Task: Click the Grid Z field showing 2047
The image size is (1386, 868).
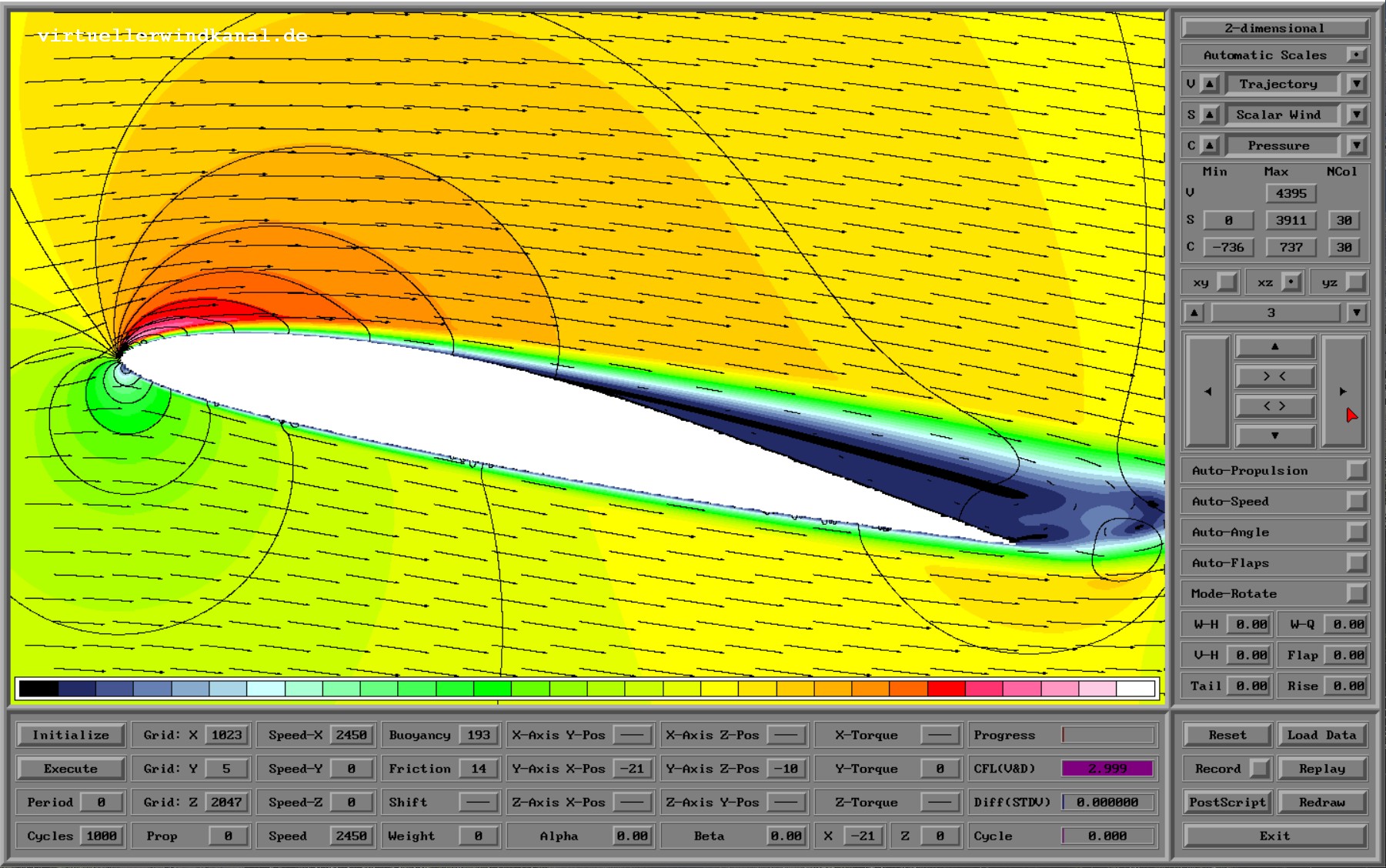Action: point(226,802)
